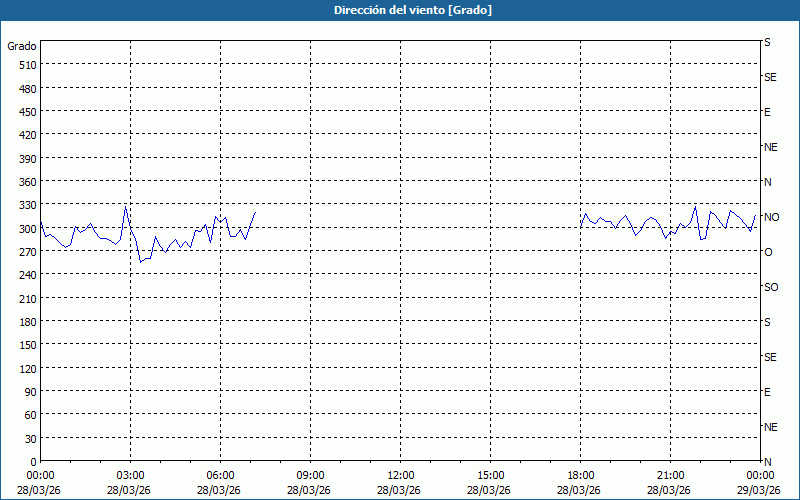The image size is (800, 500).
Task: Click the "NE" compass label at 390
Action: click(x=770, y=147)
